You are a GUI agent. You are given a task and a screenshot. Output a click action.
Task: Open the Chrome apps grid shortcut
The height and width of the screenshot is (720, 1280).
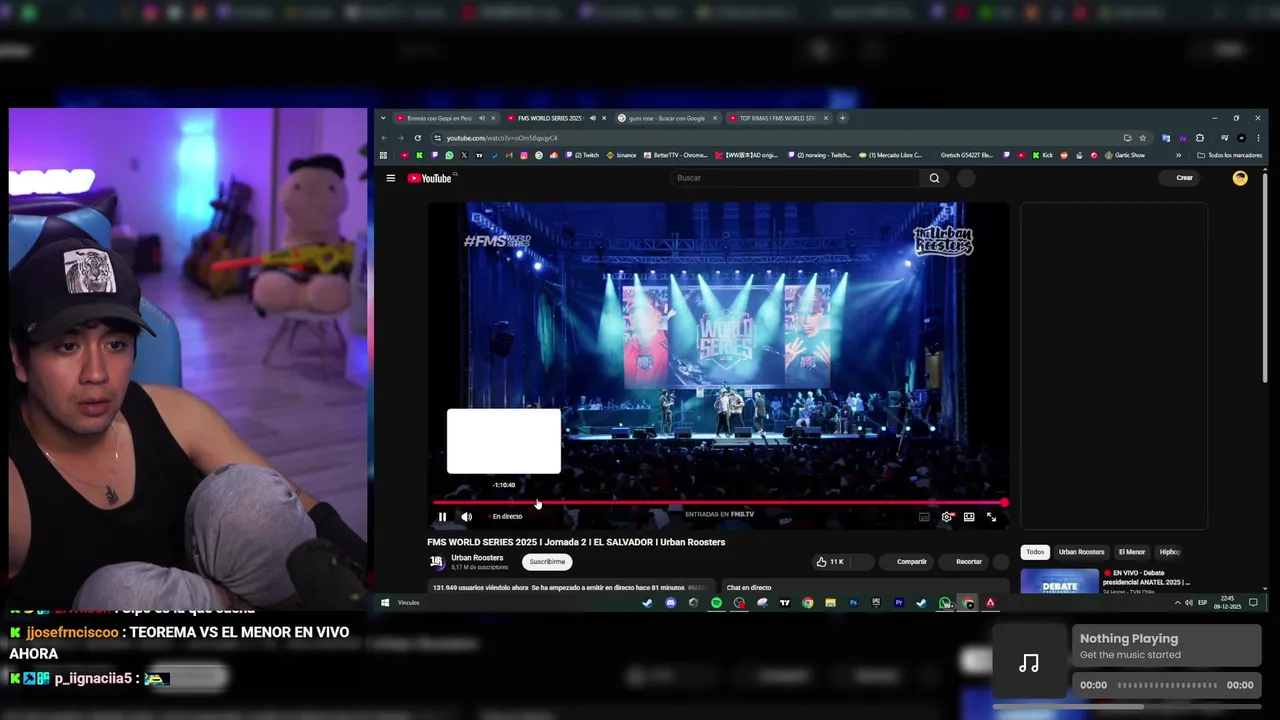click(383, 155)
